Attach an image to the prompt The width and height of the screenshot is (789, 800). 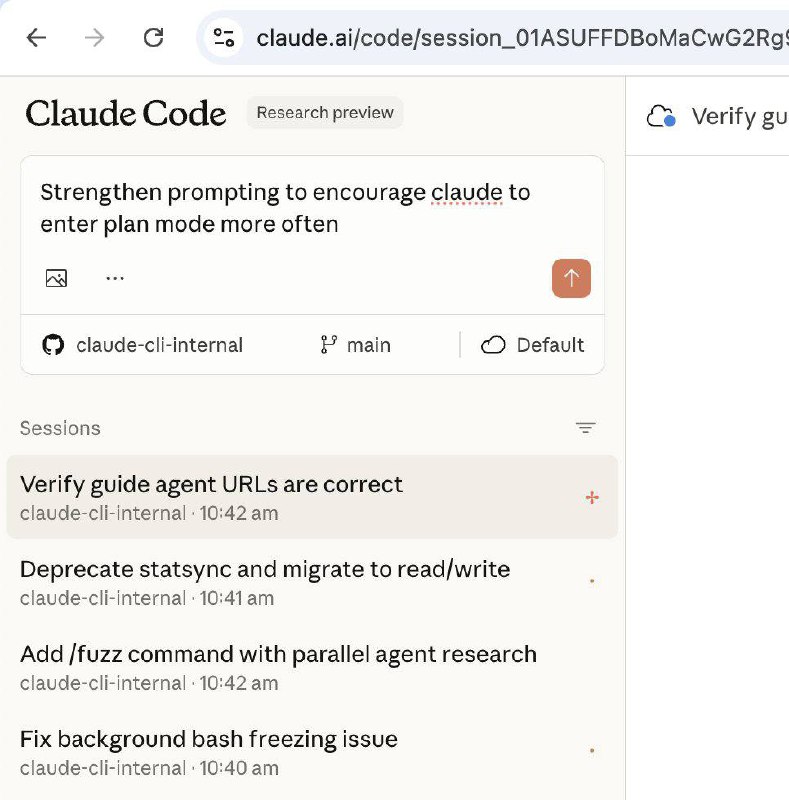coord(56,278)
